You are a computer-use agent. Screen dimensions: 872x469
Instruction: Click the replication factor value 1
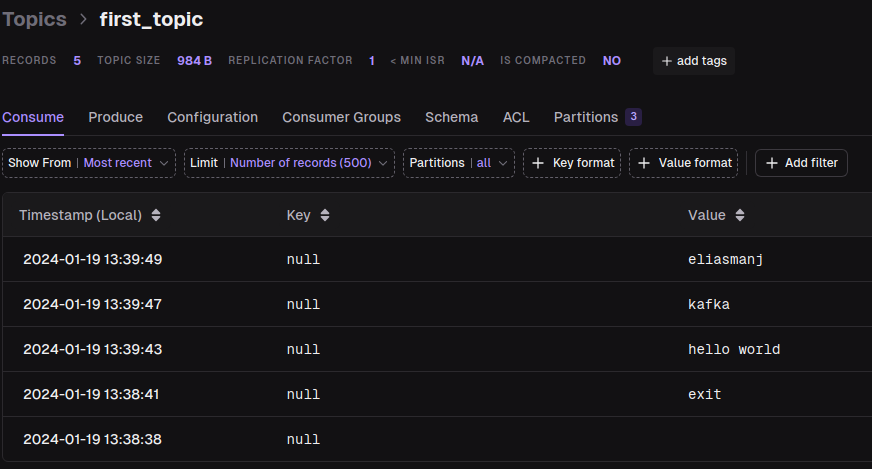pyautogui.click(x=371, y=61)
